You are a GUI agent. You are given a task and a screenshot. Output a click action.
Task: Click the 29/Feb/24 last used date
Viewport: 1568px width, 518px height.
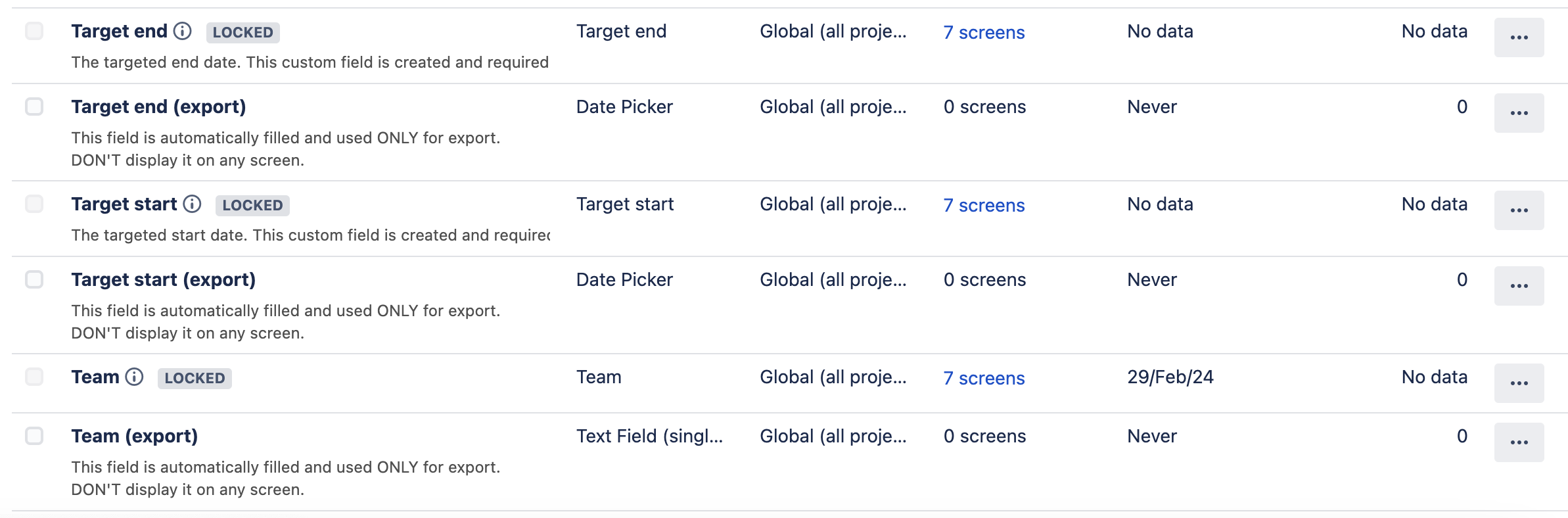tap(1170, 377)
